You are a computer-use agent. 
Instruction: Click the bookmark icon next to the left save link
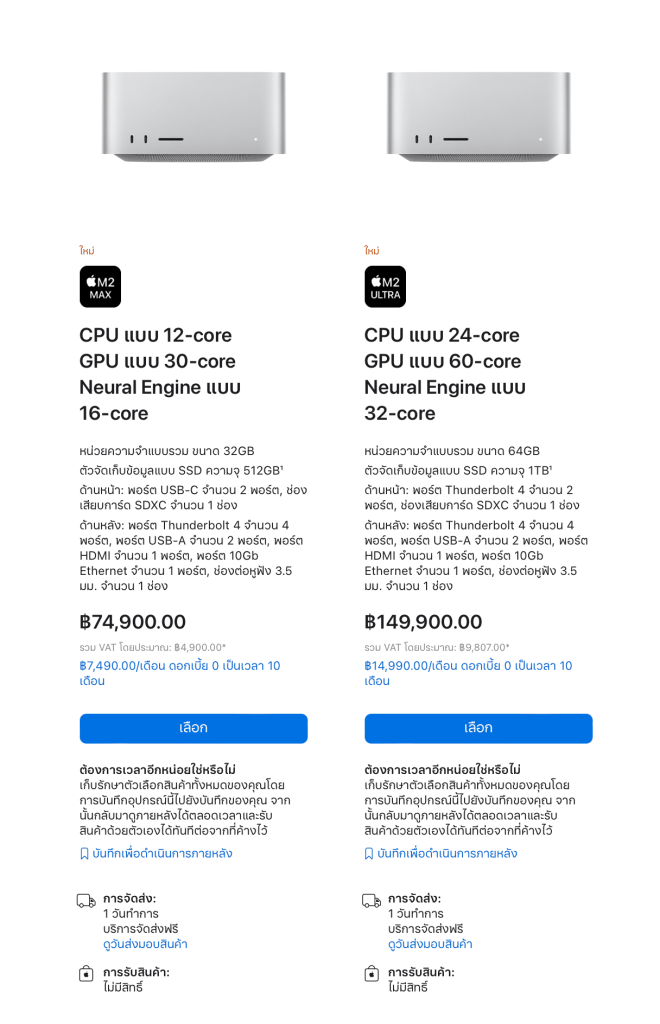pos(86,853)
